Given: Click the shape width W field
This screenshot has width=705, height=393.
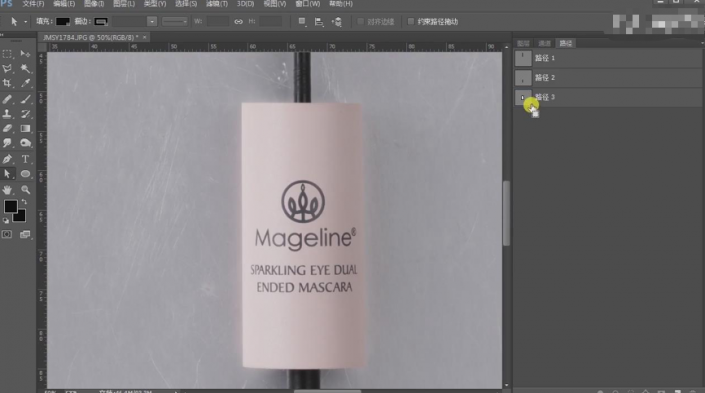Looking at the screenshot, I should 218,22.
